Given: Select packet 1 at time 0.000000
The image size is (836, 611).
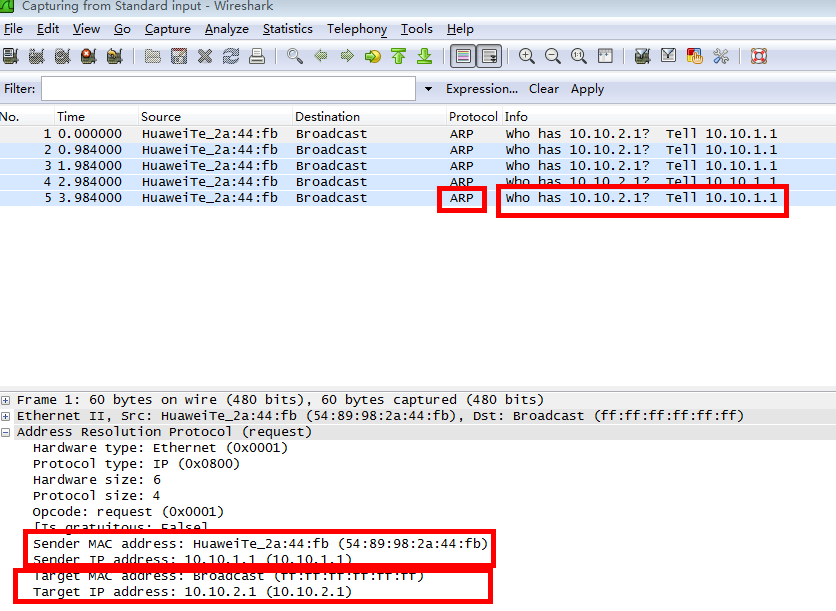Looking at the screenshot, I should pyautogui.click(x=418, y=134).
